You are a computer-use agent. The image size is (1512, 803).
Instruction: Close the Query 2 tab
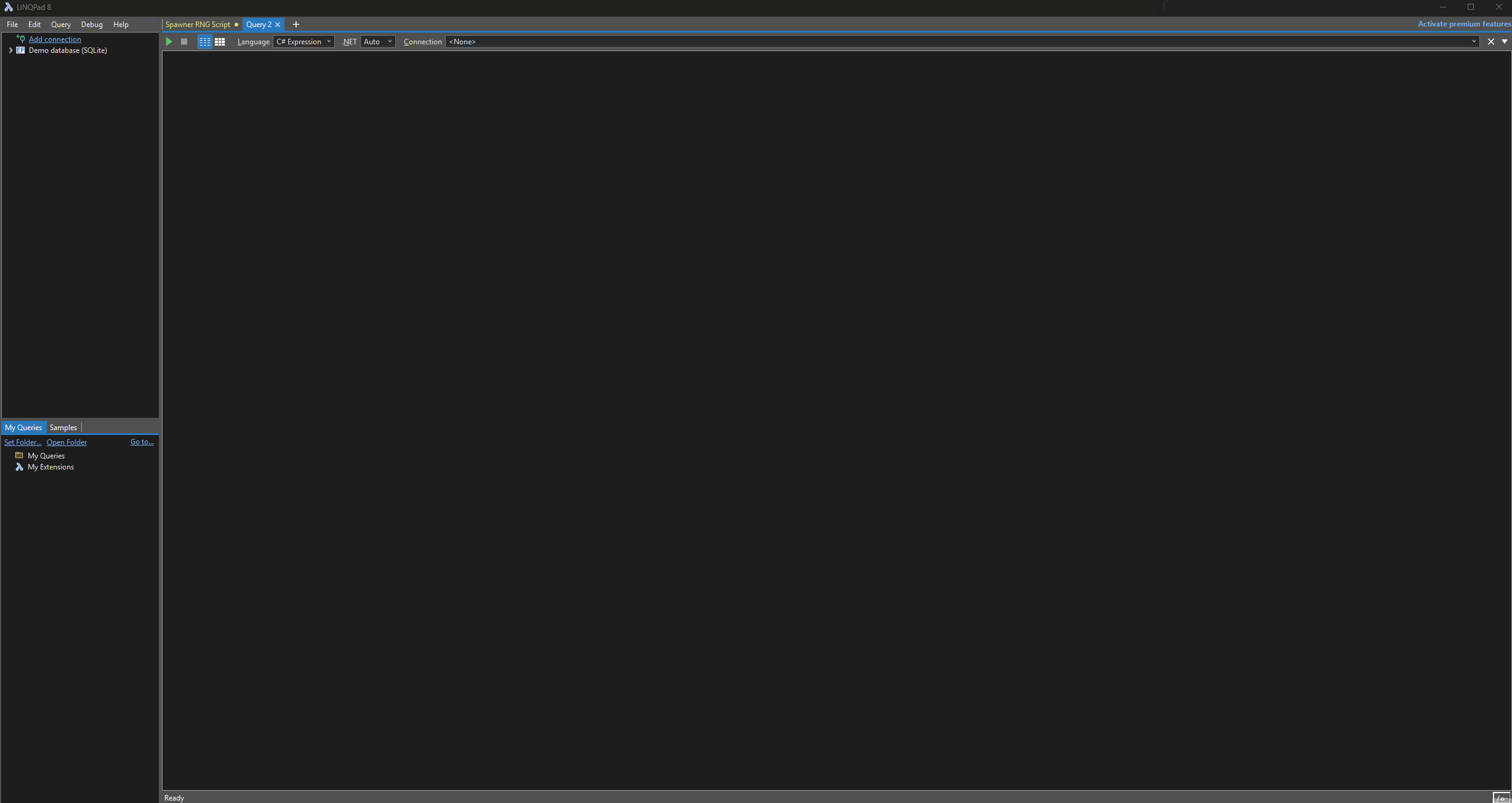click(278, 25)
